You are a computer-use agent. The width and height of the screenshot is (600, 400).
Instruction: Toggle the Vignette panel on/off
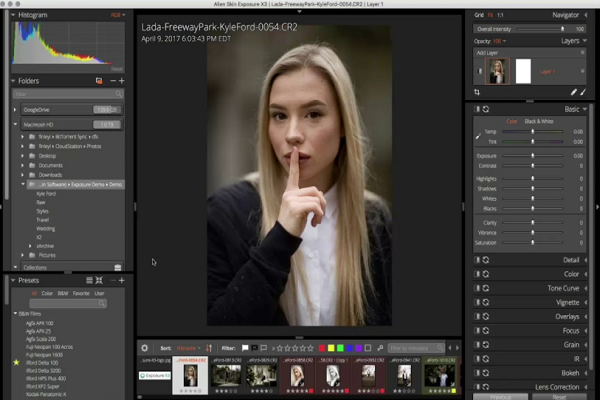point(477,302)
